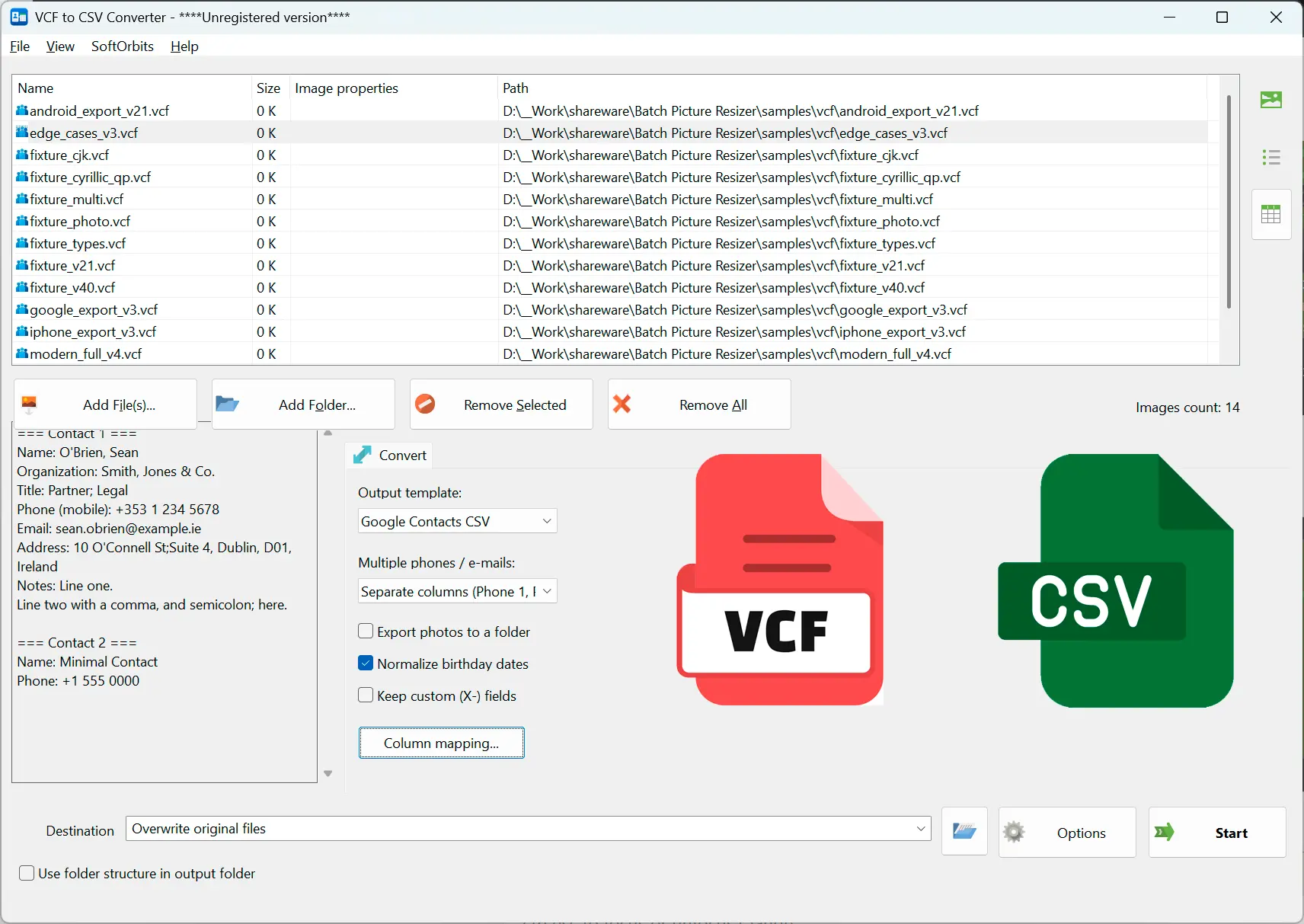Open the Options button
Viewport: 1304px width, 924px height.
1067,833
